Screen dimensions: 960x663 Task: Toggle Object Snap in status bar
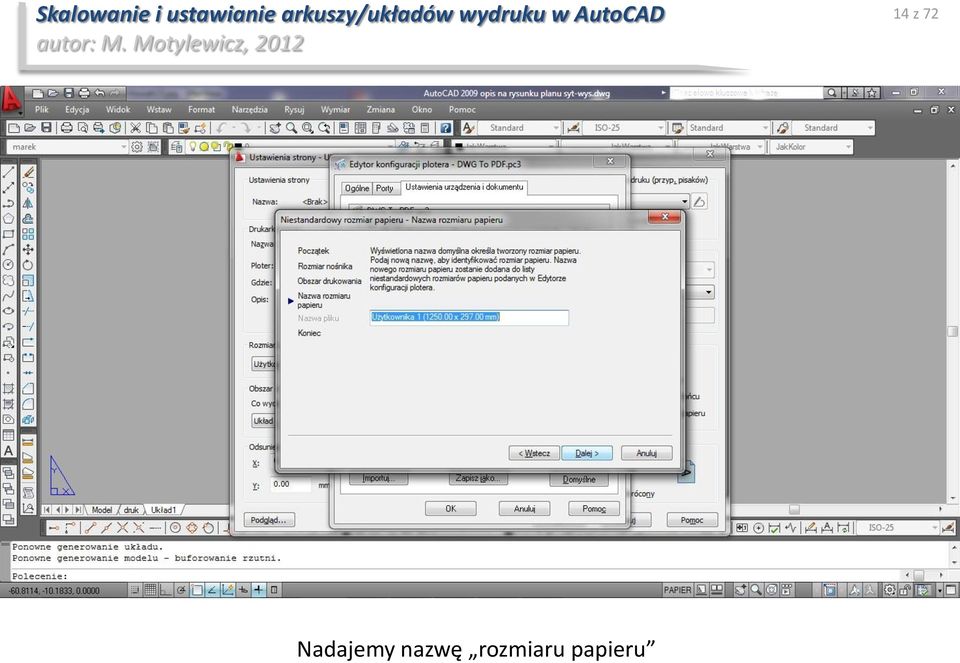[x=197, y=590]
